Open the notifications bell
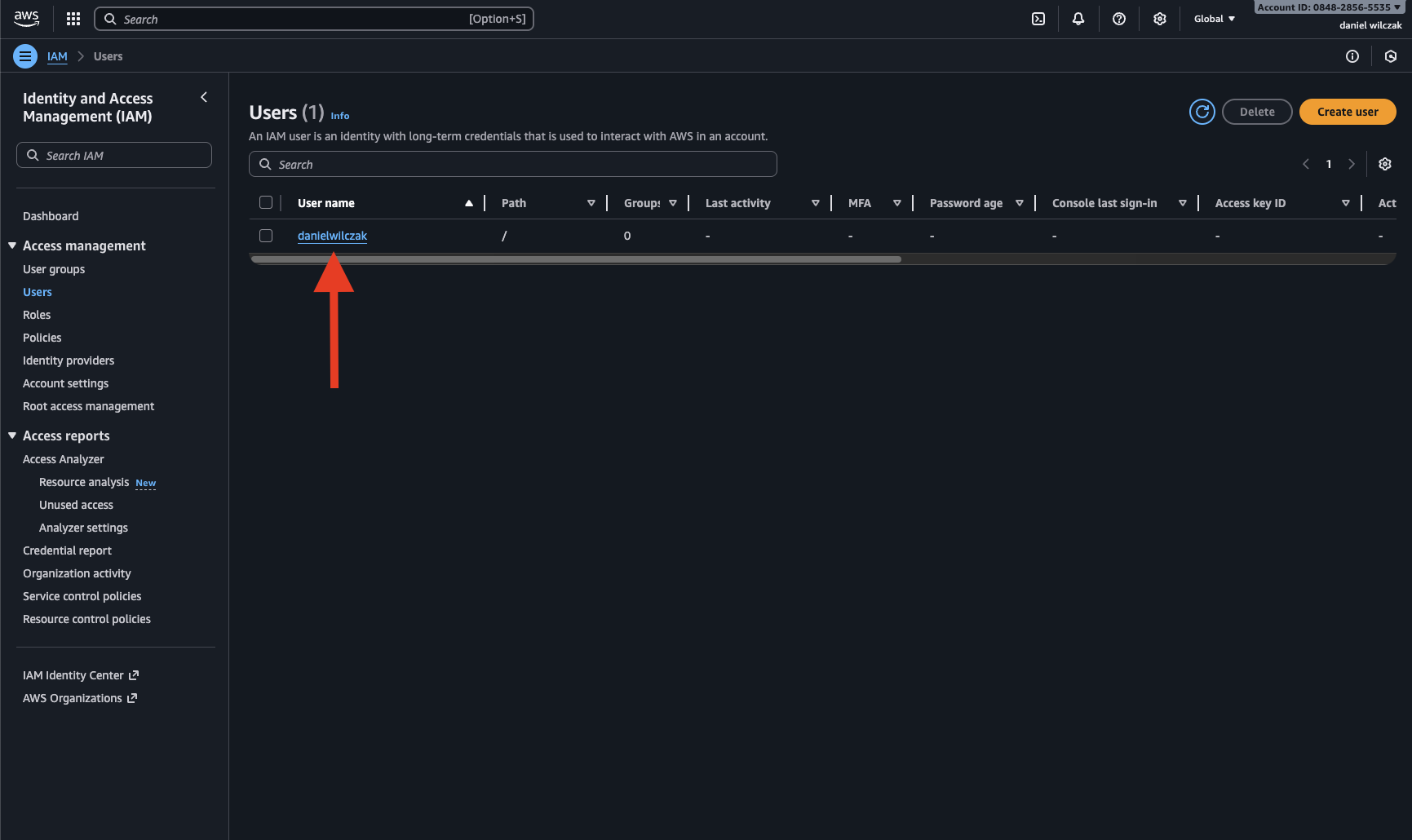1412x840 pixels. 1078,19
